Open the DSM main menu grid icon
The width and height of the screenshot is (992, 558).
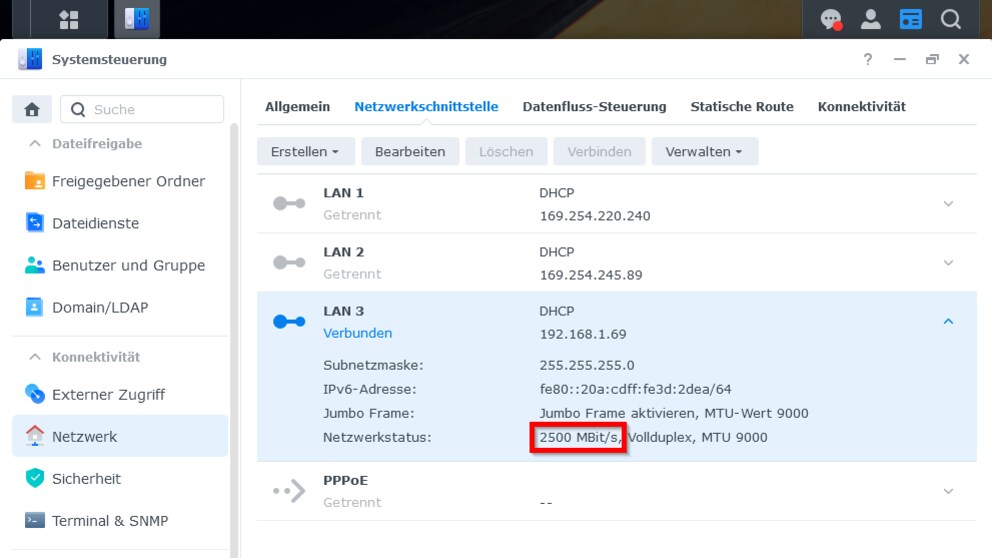pyautogui.click(x=68, y=20)
